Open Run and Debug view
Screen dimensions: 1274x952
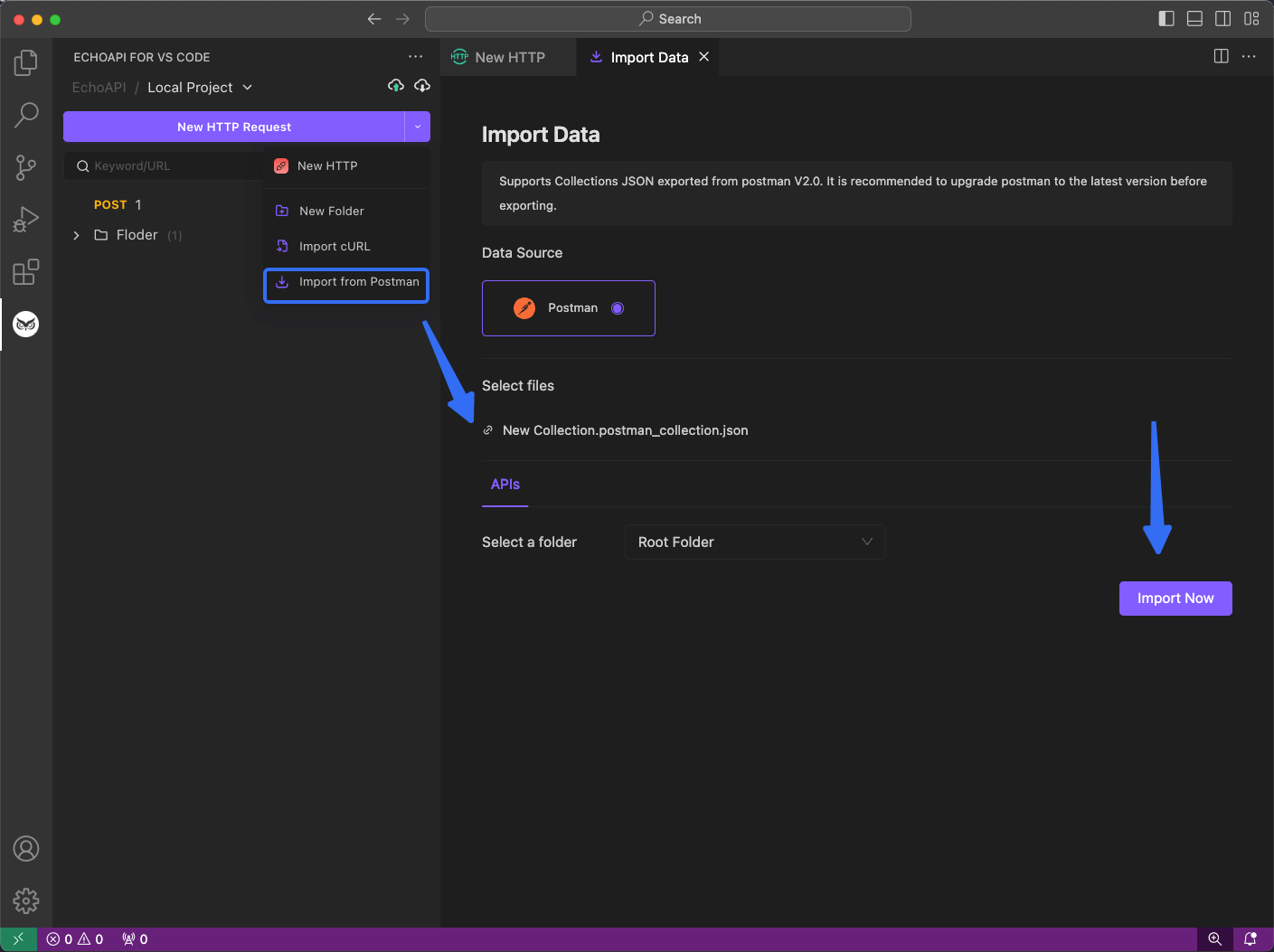[26, 220]
